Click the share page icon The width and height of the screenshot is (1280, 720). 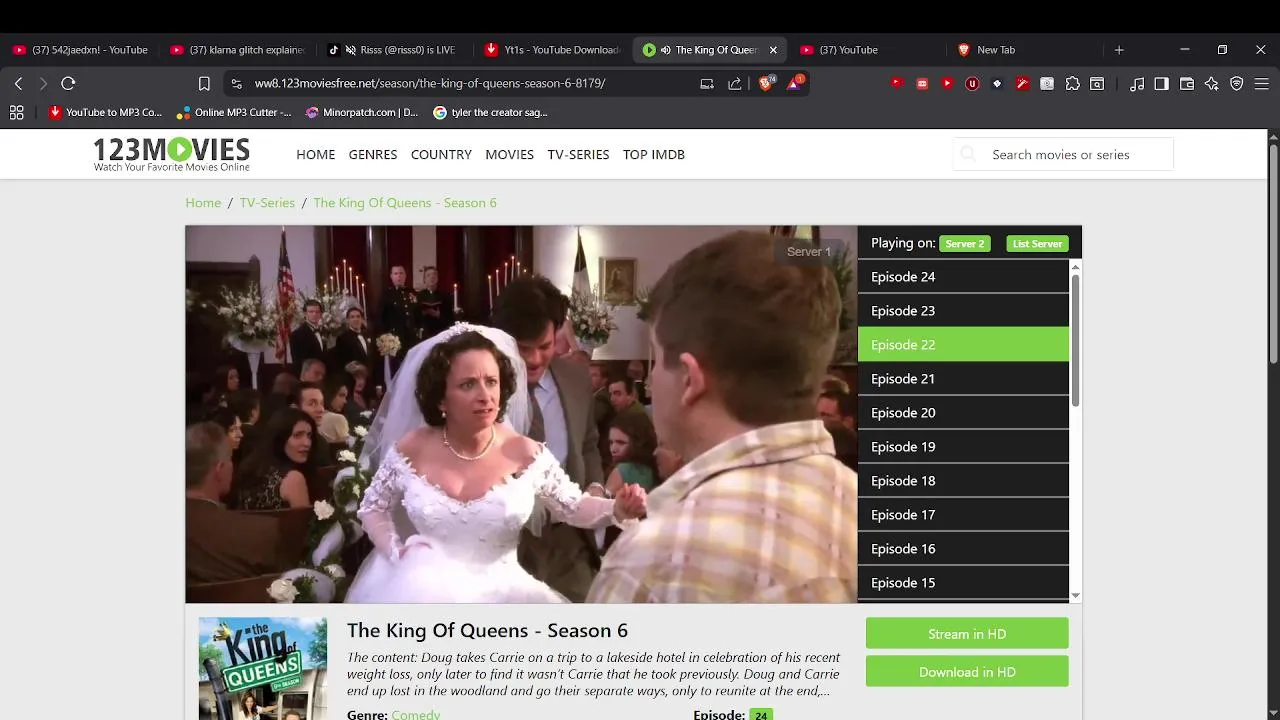click(735, 84)
